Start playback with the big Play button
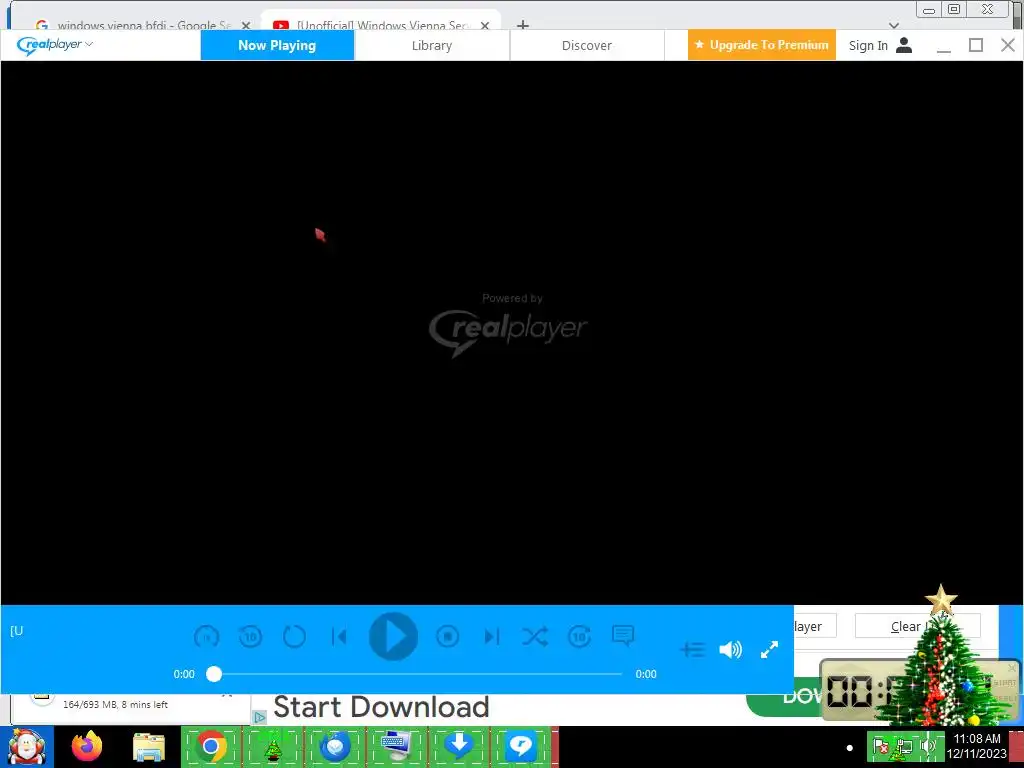Image resolution: width=1024 pixels, height=768 pixels. 393,636
